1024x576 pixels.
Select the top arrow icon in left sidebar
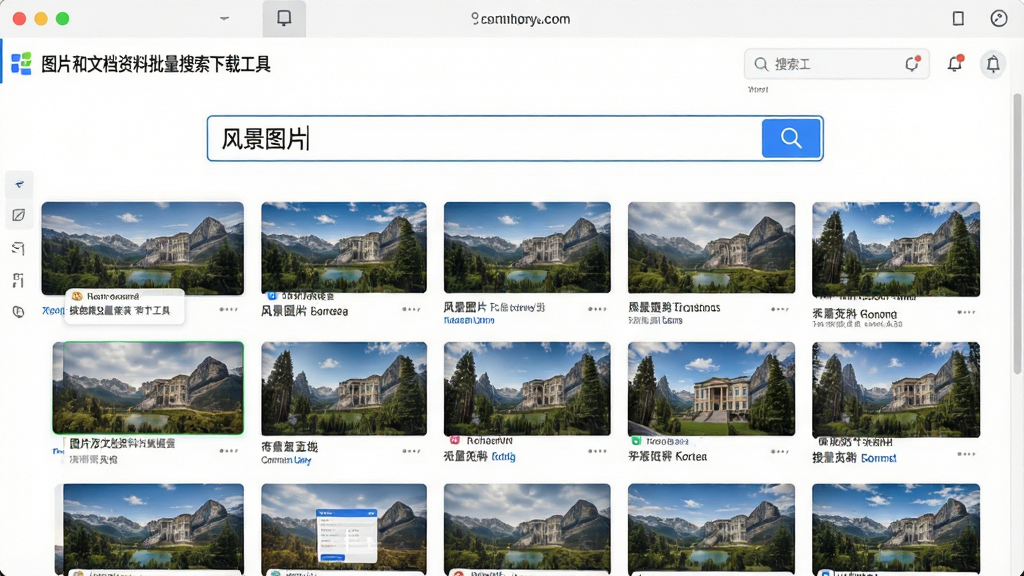19,184
